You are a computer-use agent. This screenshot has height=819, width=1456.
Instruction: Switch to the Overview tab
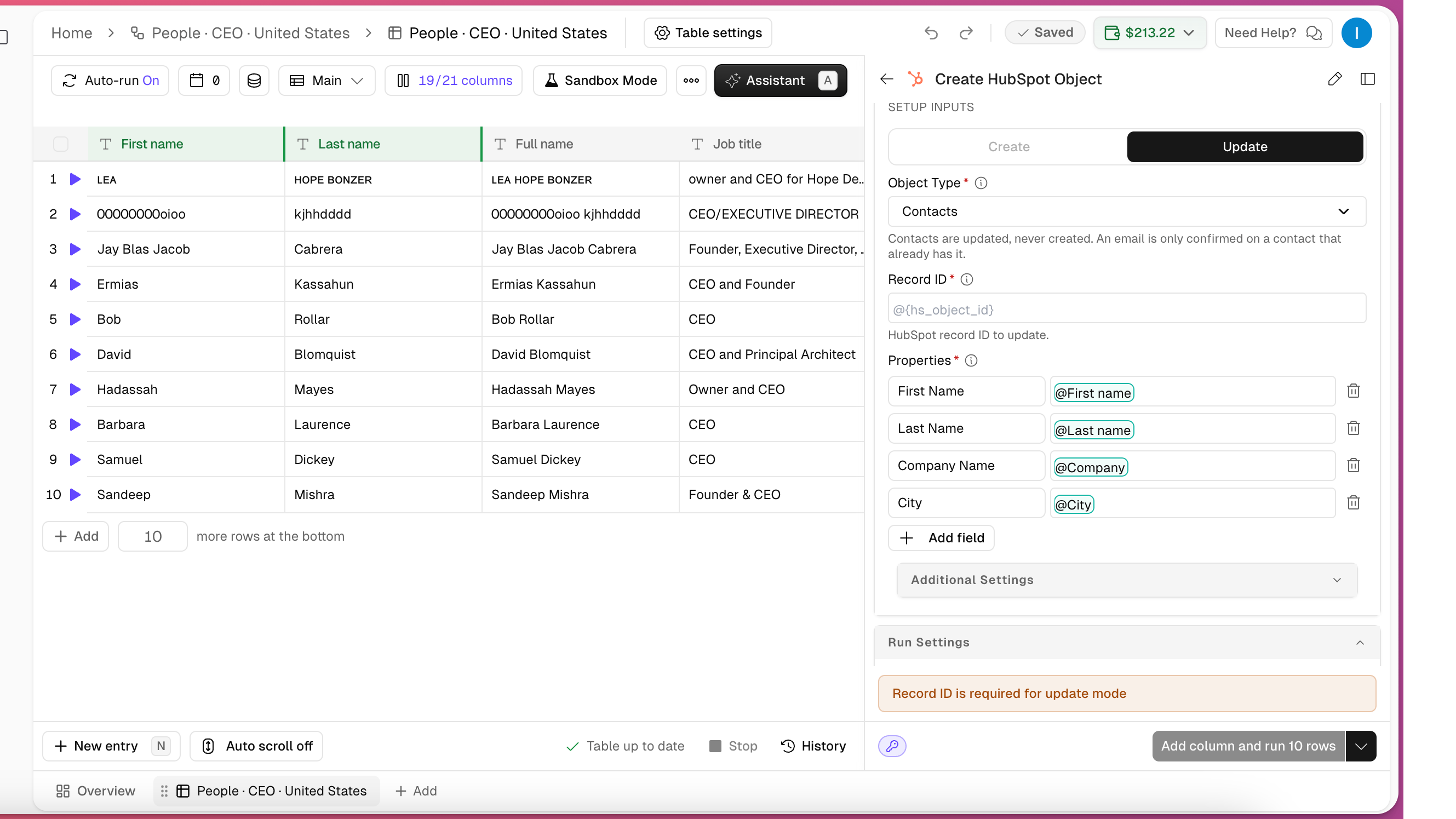pyautogui.click(x=95, y=791)
